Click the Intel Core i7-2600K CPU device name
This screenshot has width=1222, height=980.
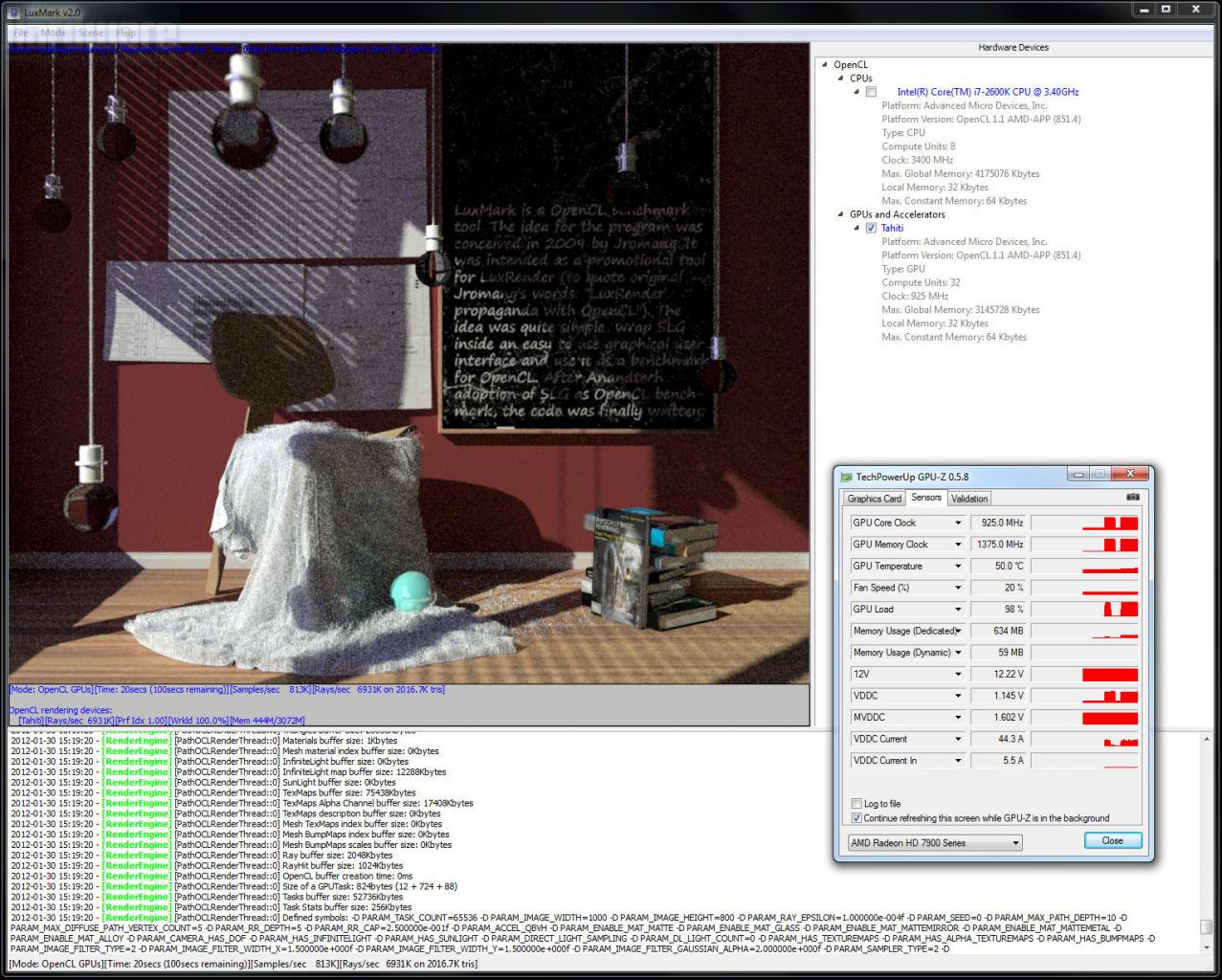[988, 92]
